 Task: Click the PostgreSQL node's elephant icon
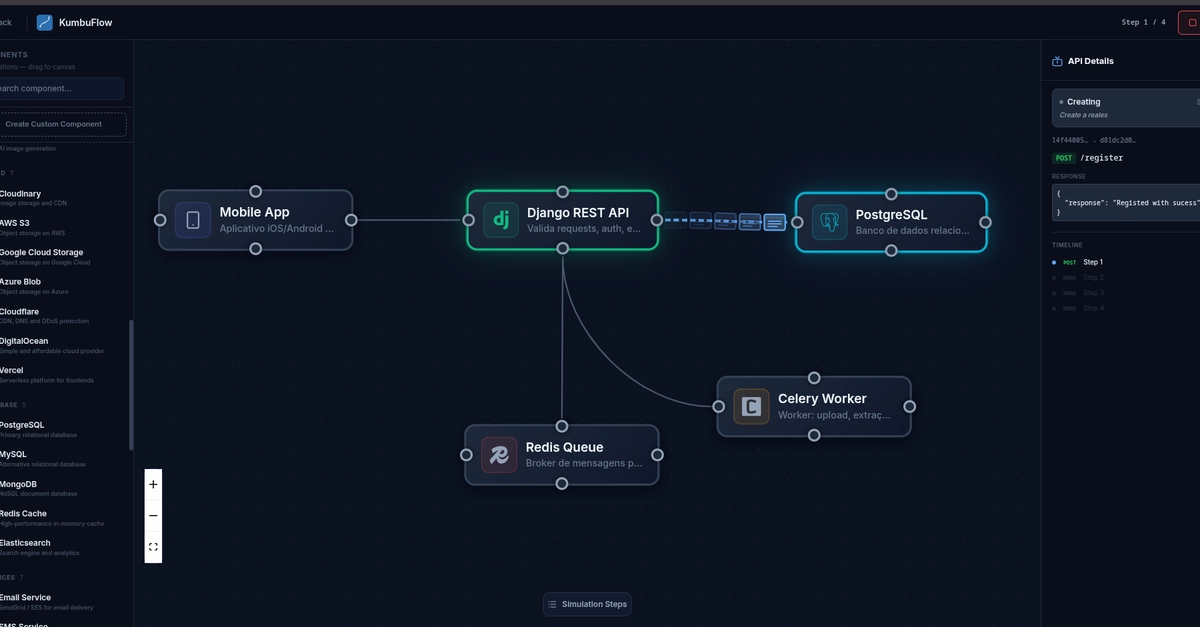(x=829, y=222)
